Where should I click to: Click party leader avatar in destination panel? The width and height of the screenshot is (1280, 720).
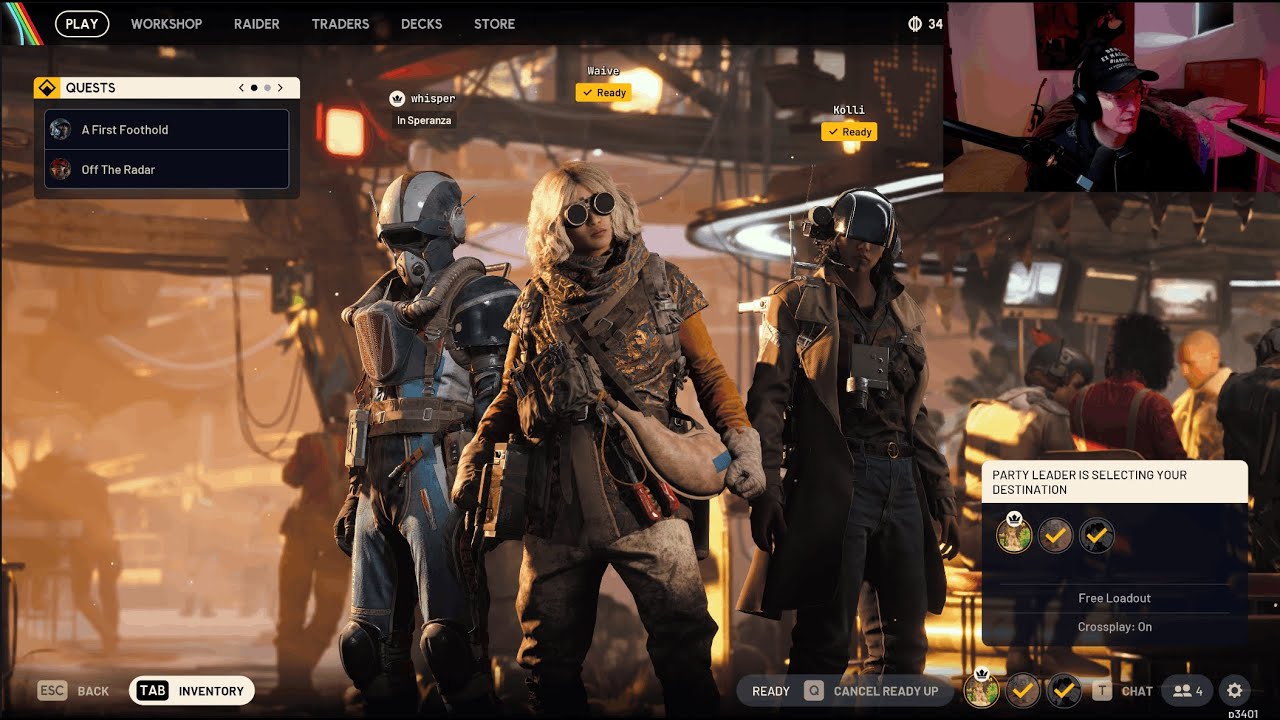tap(1014, 535)
